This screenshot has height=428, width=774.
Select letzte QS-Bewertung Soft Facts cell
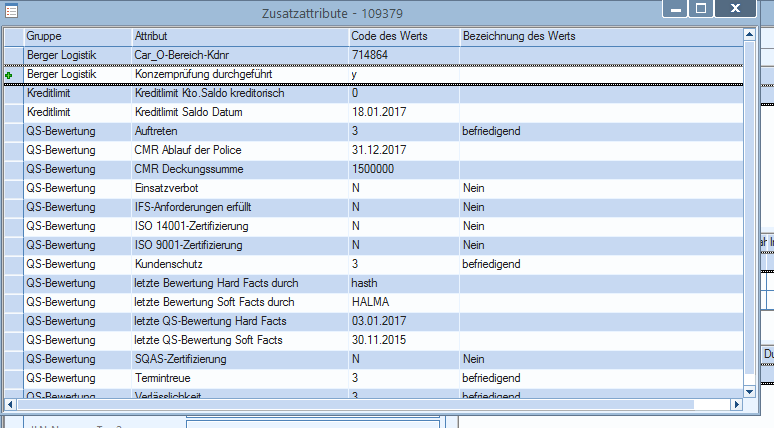pos(240,340)
